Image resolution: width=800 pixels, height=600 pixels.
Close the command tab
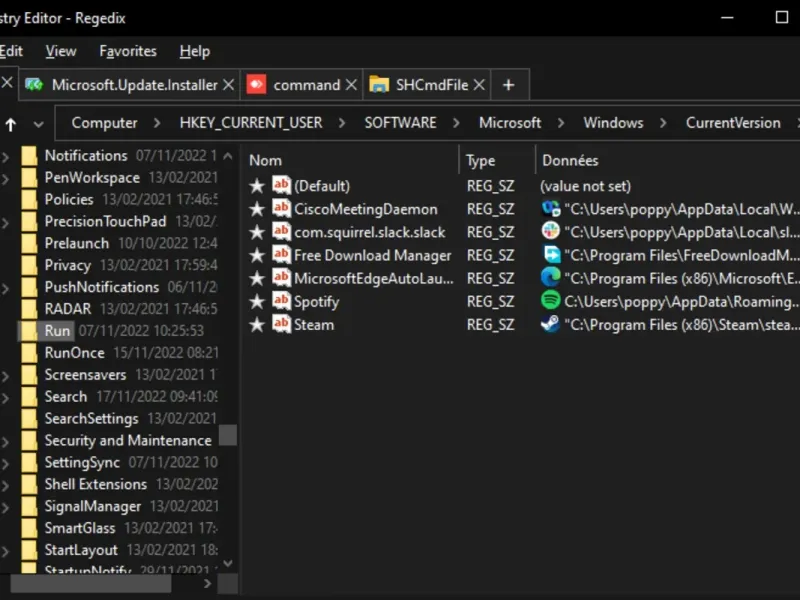[351, 85]
